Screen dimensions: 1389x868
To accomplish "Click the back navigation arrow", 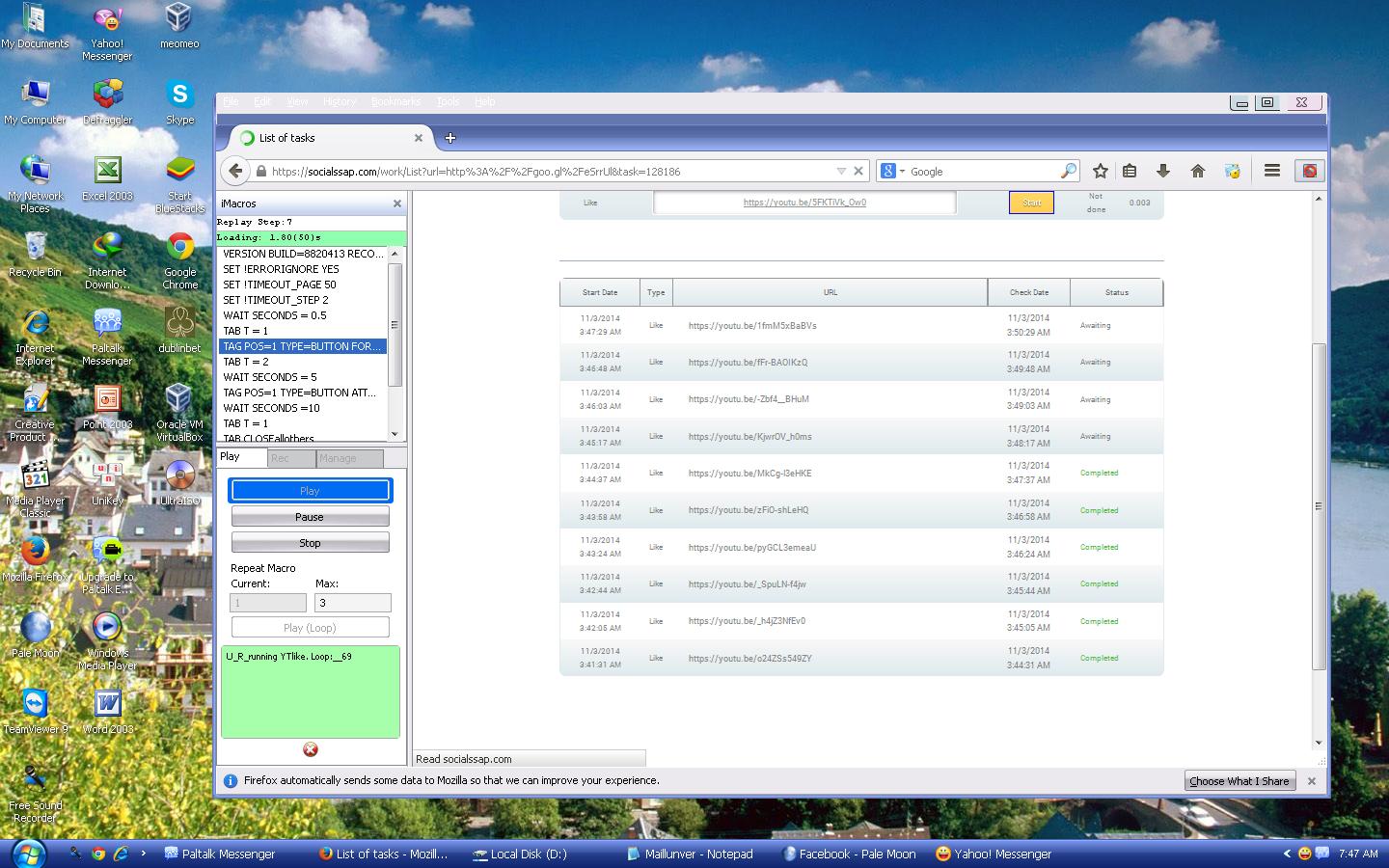I will pos(235,171).
